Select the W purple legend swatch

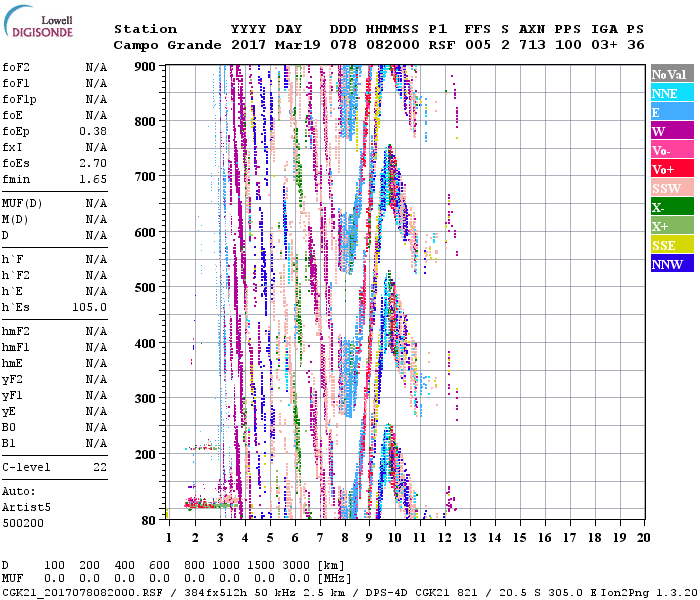672,131
